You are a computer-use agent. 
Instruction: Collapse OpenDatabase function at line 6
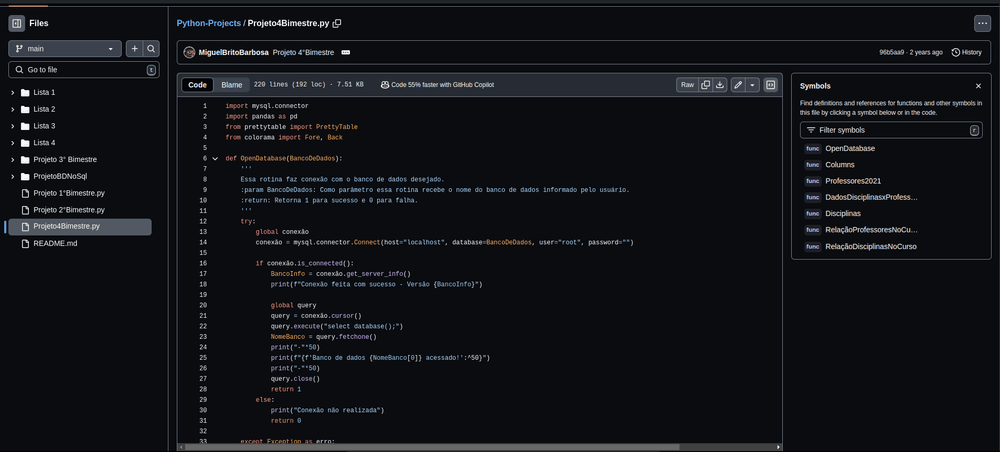tap(215, 159)
